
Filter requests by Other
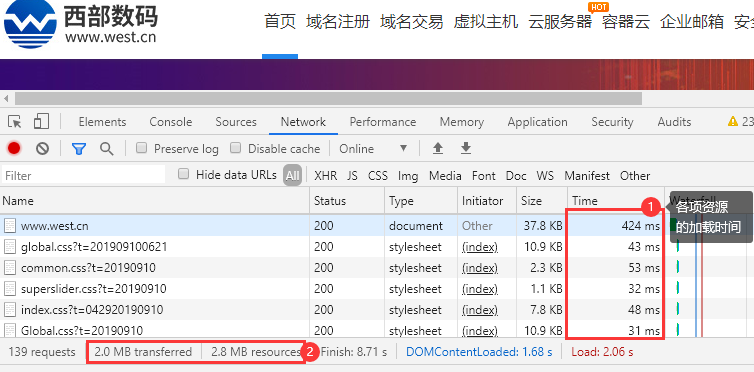tap(635, 176)
